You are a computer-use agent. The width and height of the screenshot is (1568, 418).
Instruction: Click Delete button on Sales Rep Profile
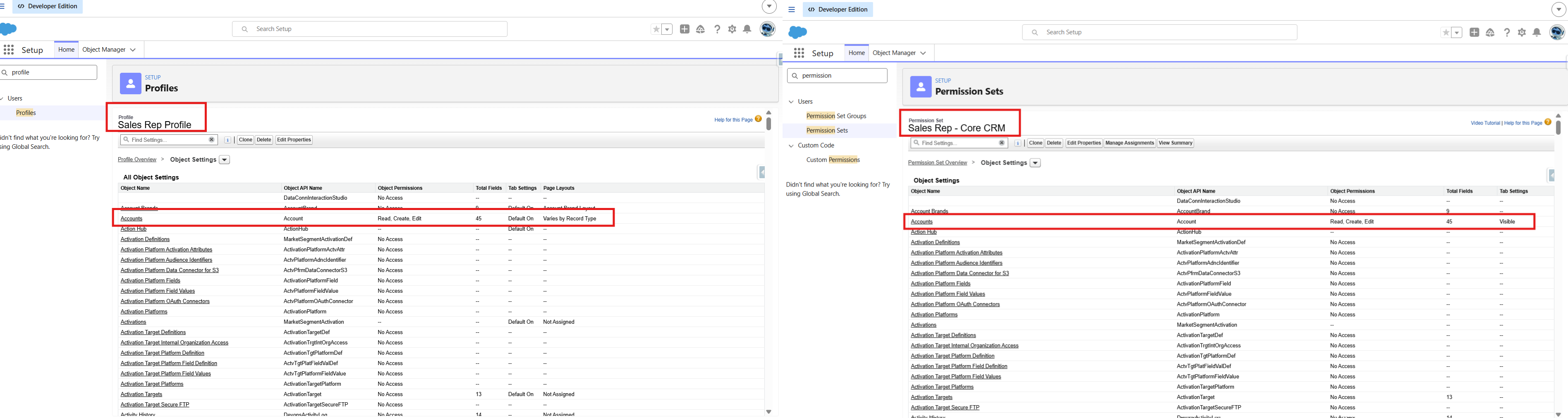(x=263, y=140)
